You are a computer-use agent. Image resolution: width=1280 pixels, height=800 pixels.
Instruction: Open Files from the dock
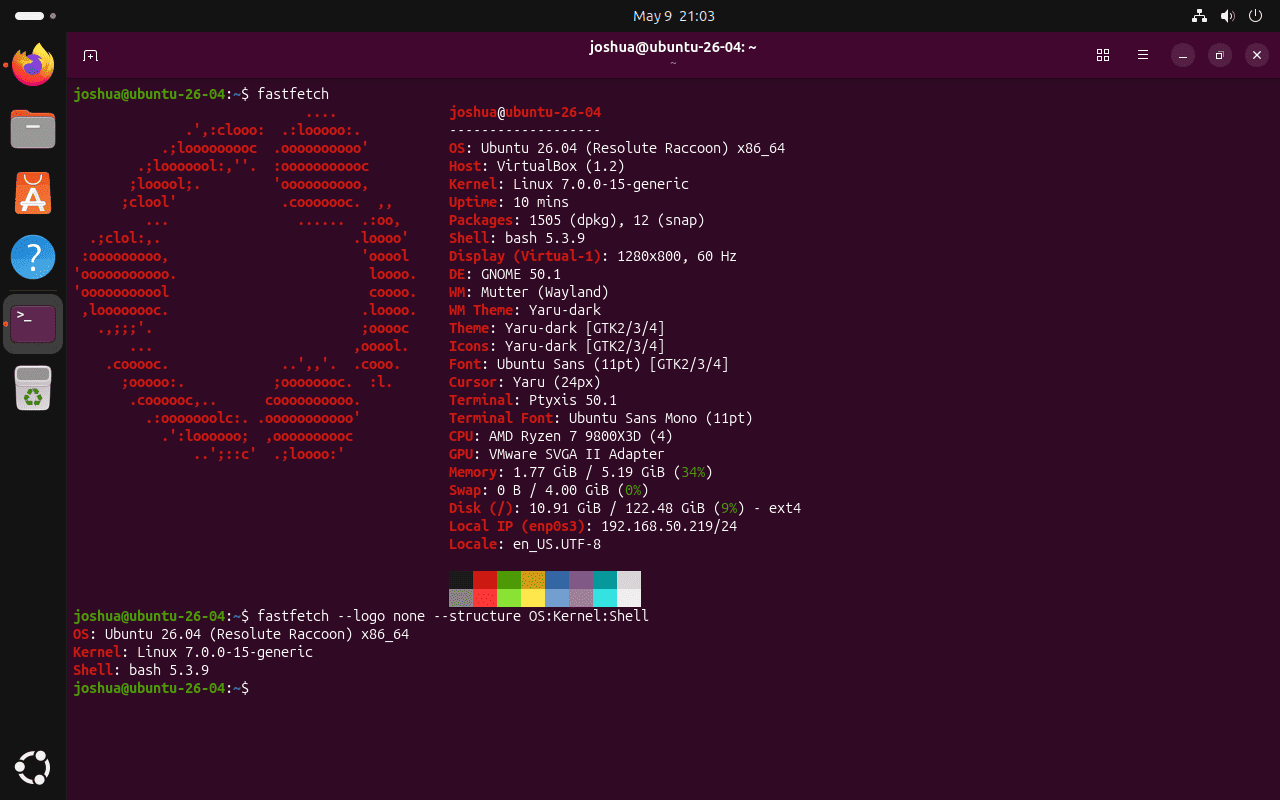point(33,129)
